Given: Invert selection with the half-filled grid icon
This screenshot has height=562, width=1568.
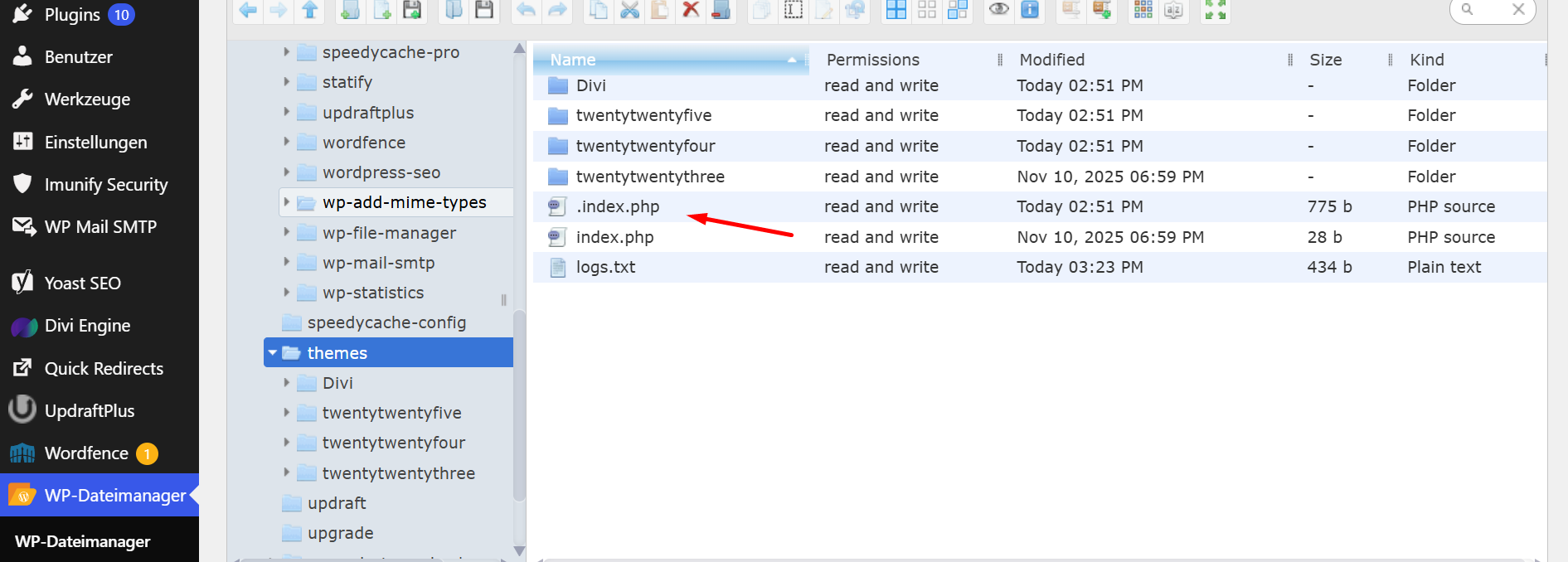Looking at the screenshot, I should pyautogui.click(x=958, y=10).
